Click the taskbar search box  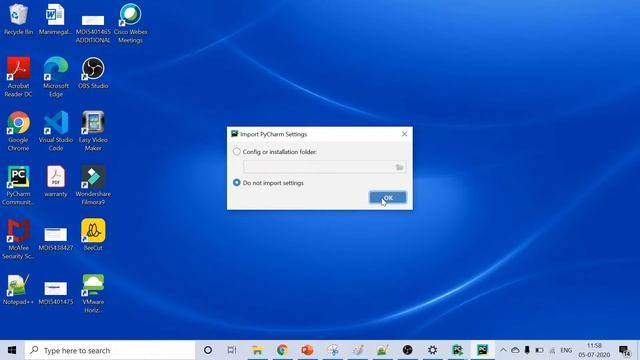pos(110,350)
